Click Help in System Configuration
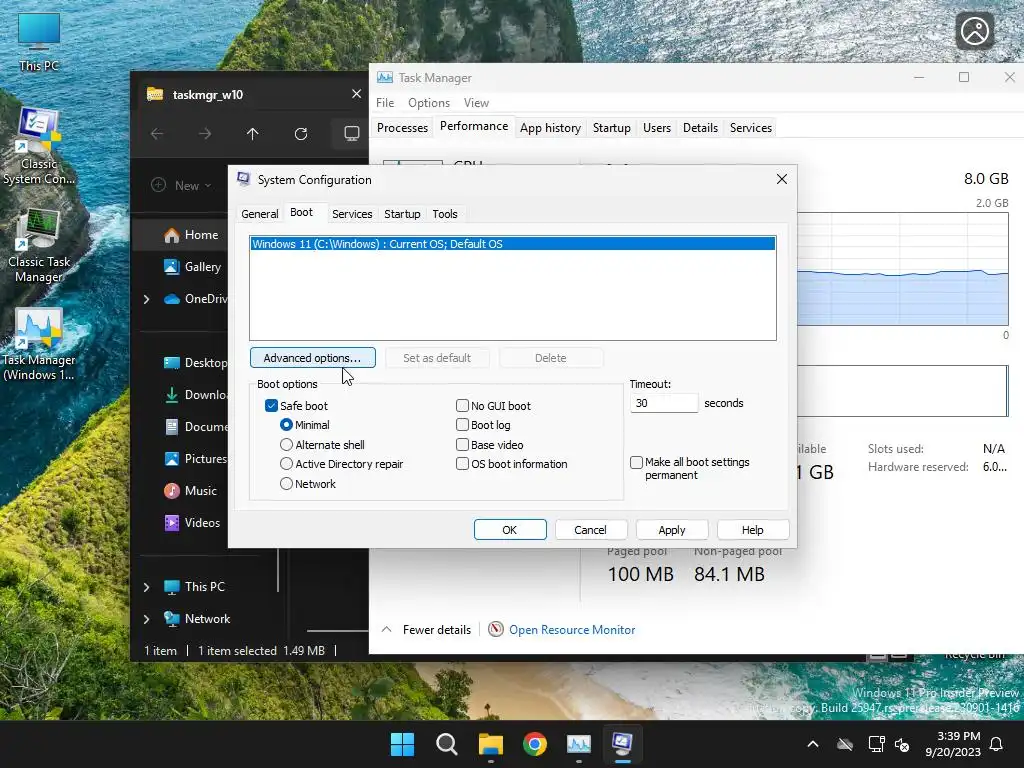This screenshot has width=1024, height=768. (x=753, y=530)
